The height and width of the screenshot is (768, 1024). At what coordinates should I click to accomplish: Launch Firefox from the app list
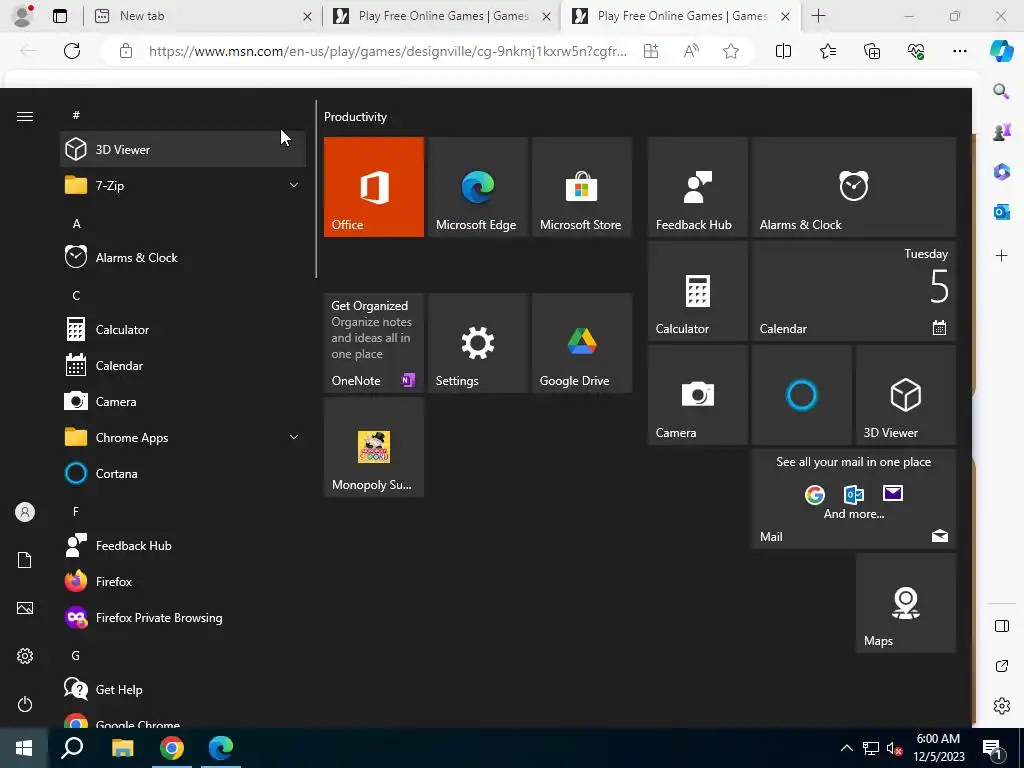click(183, 582)
